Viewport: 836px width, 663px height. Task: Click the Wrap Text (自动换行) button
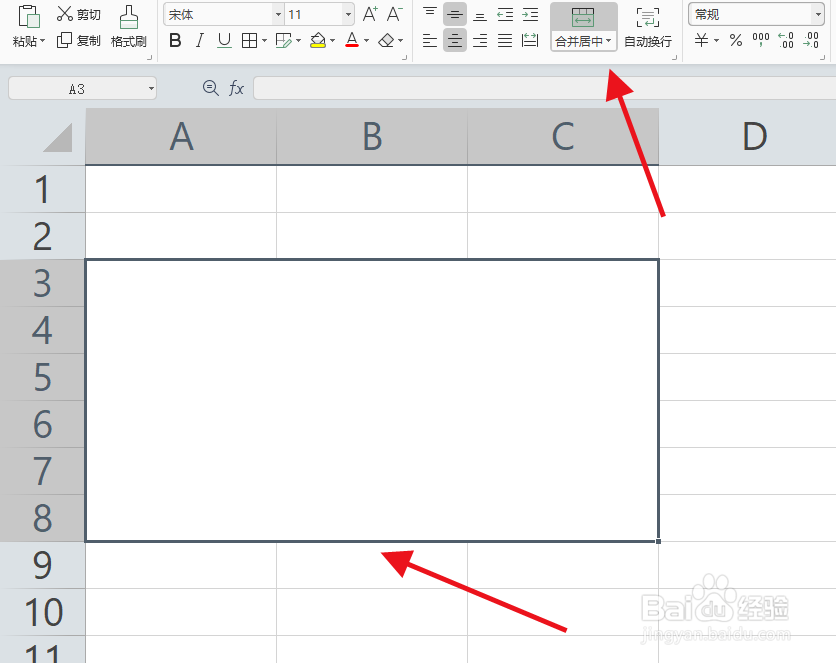coord(648,27)
